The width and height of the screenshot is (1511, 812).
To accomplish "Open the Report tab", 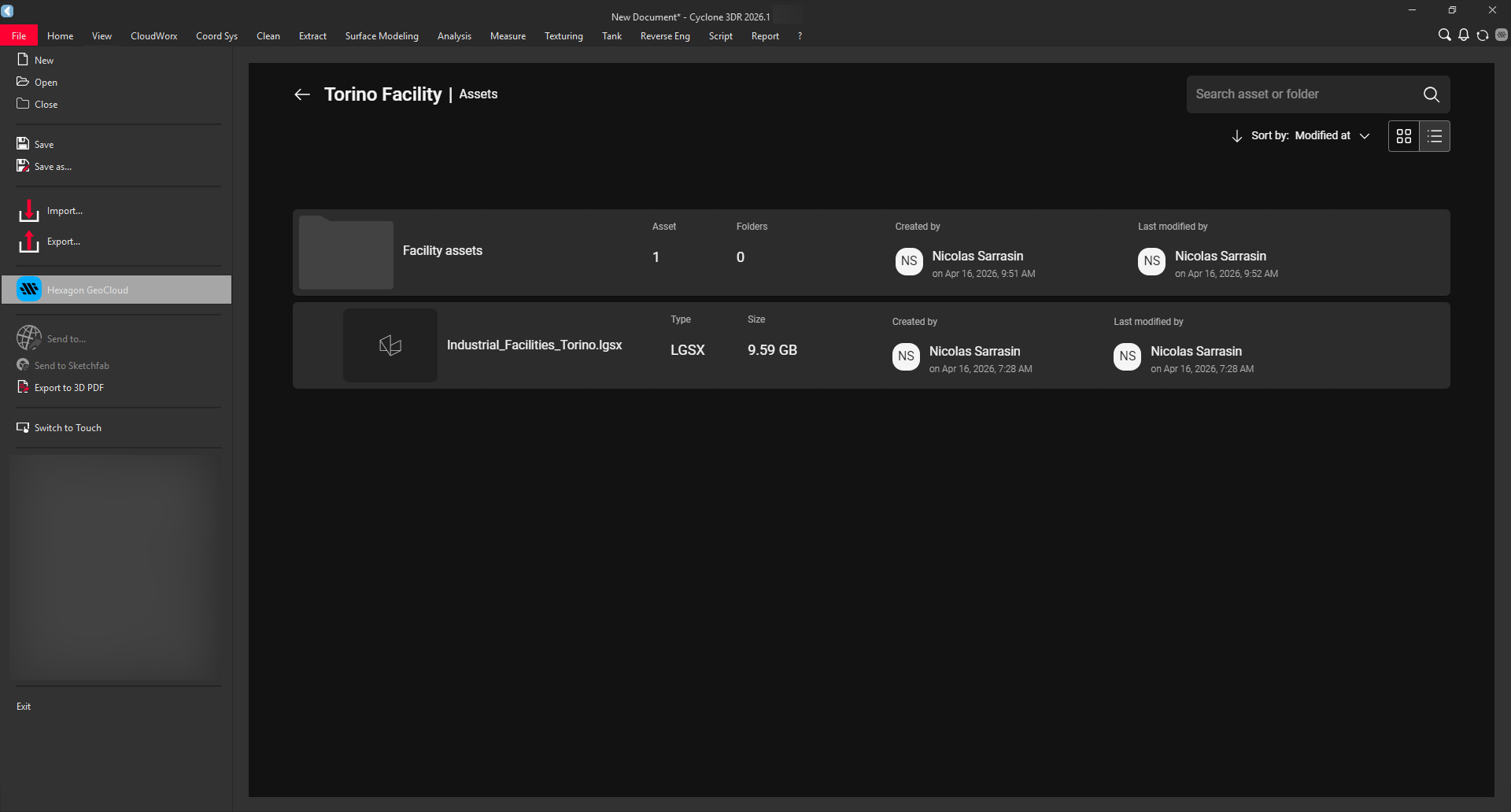I will 765,36.
